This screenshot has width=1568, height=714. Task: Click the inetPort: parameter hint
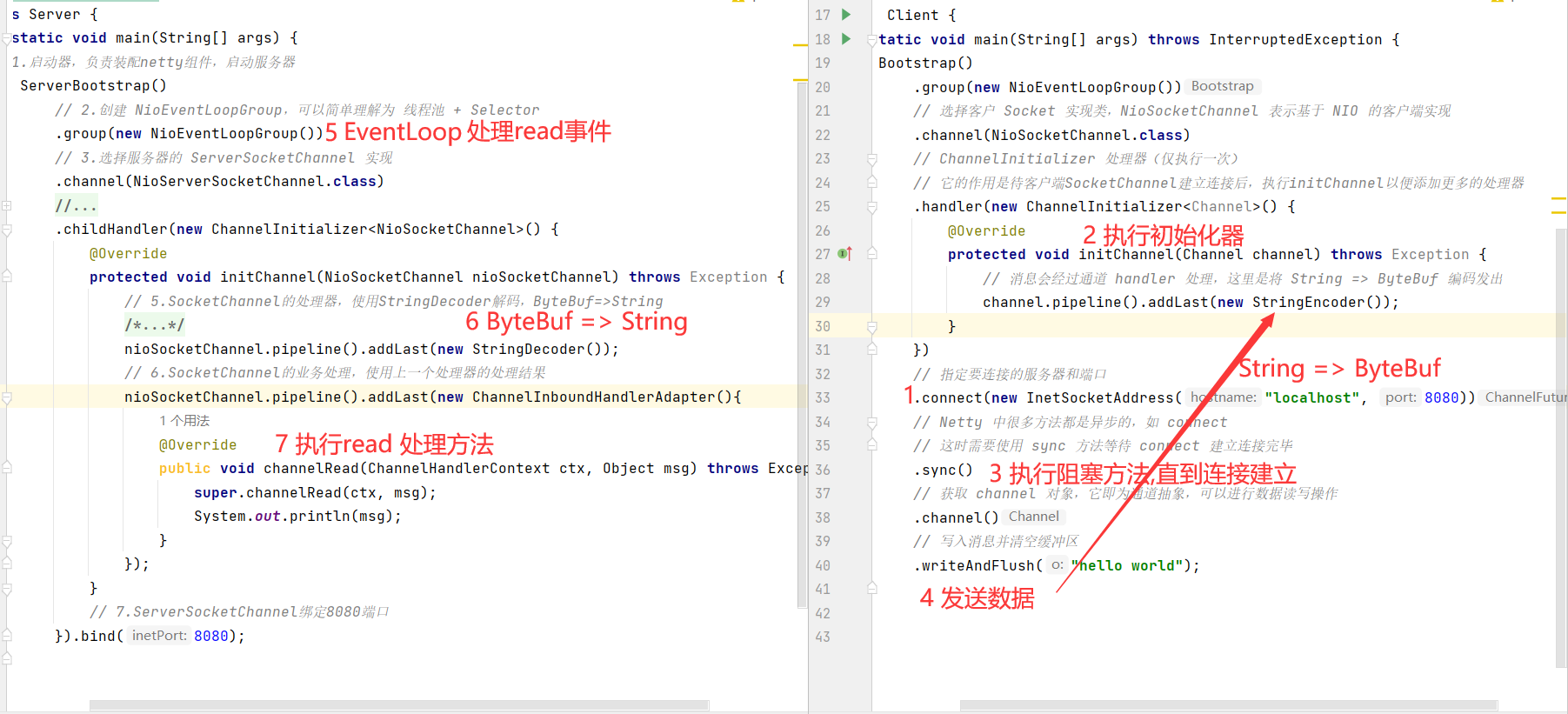(x=159, y=636)
